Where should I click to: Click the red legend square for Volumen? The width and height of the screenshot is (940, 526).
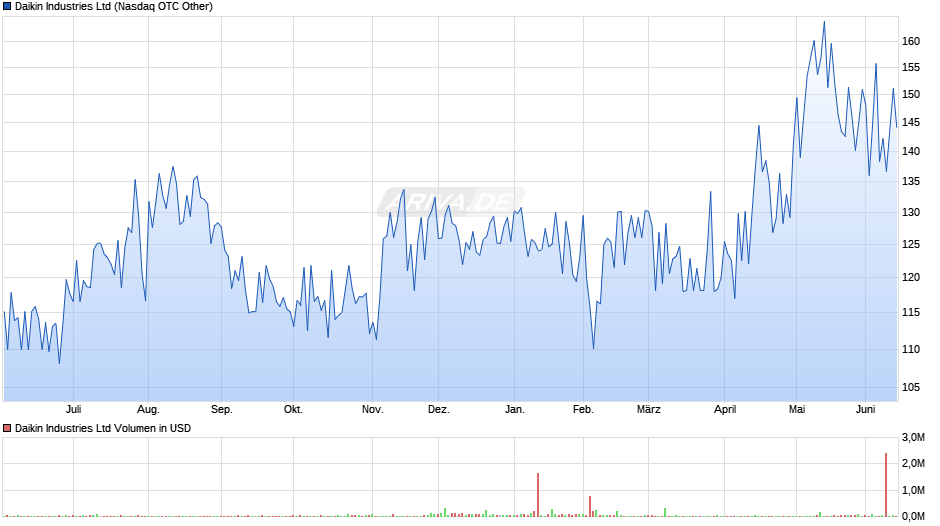click(7, 428)
